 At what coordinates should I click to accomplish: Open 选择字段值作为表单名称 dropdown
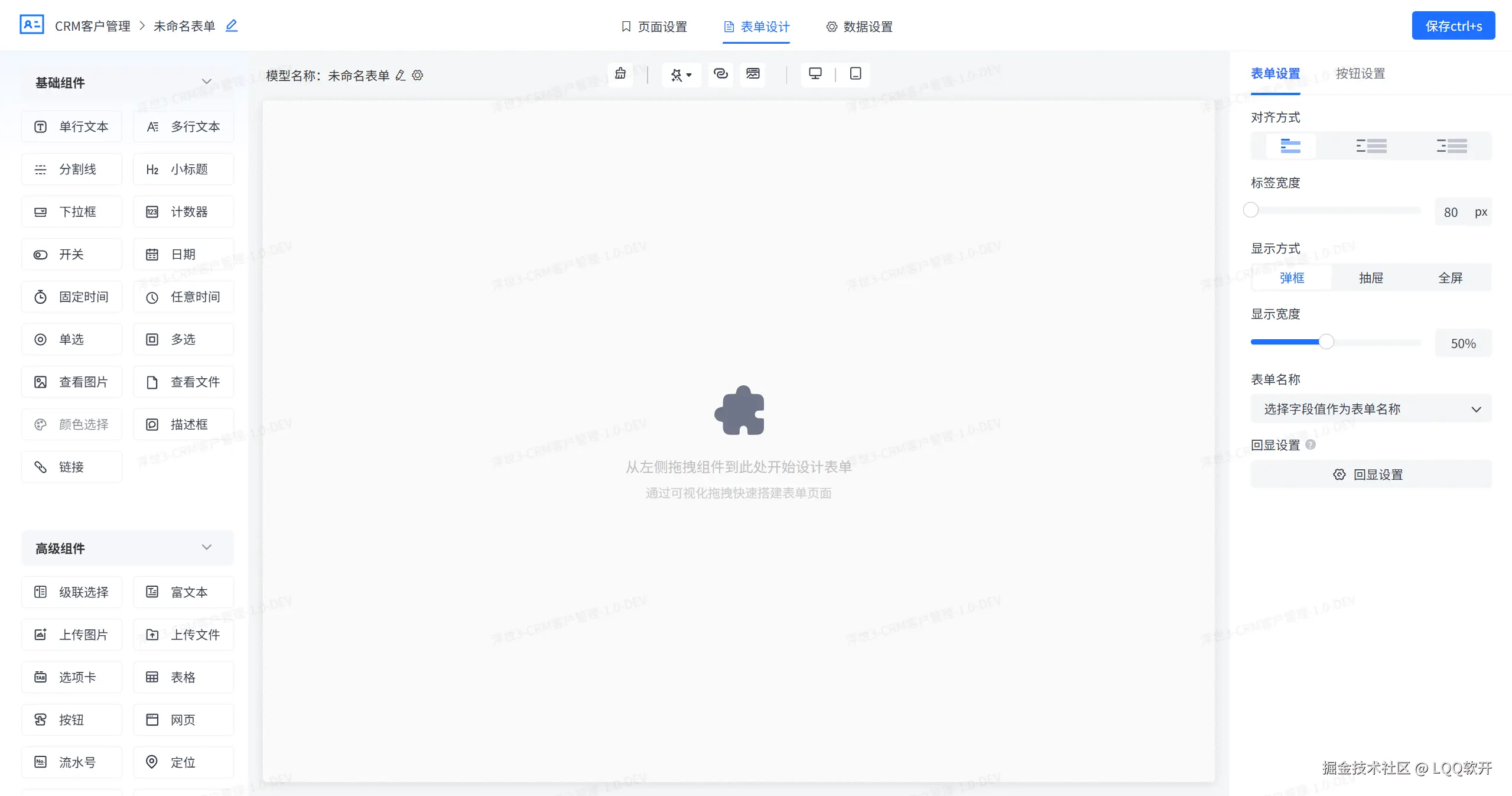click(1371, 409)
